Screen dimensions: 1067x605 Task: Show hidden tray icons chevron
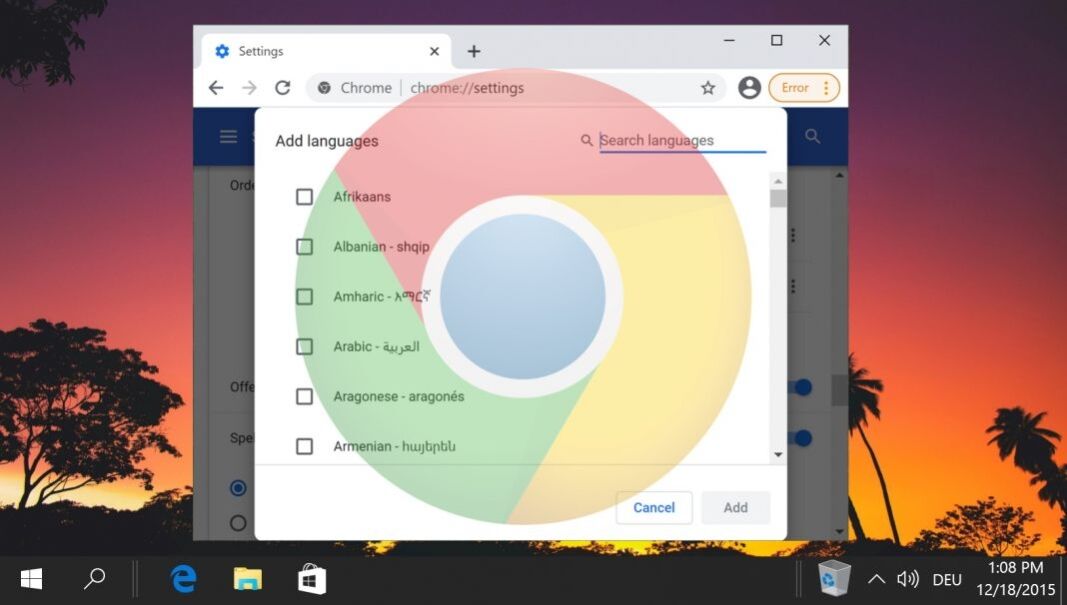click(x=876, y=579)
